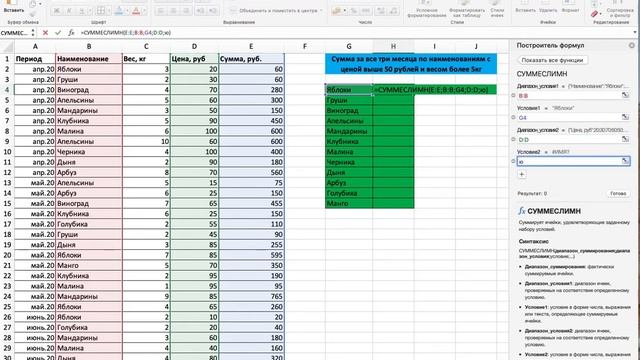Click the currency number format icon
This screenshot has width=640, height=360.
(336, 11)
